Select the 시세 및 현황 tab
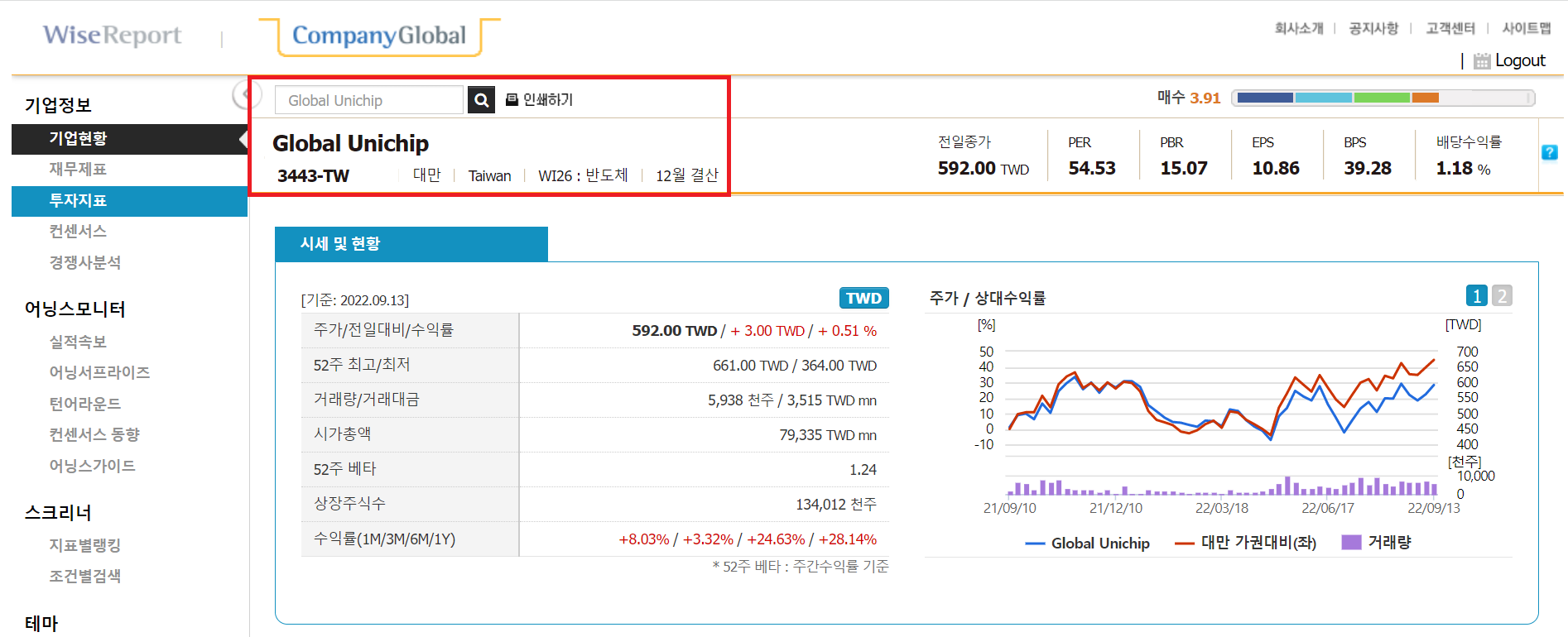Screen dimensions: 1568x637 411,244
